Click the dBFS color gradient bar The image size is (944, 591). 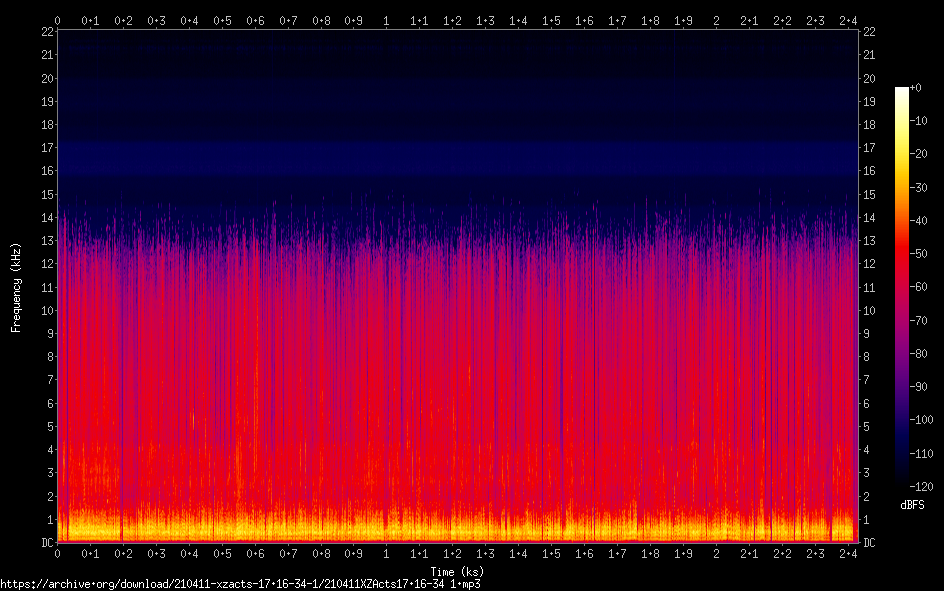coord(902,286)
